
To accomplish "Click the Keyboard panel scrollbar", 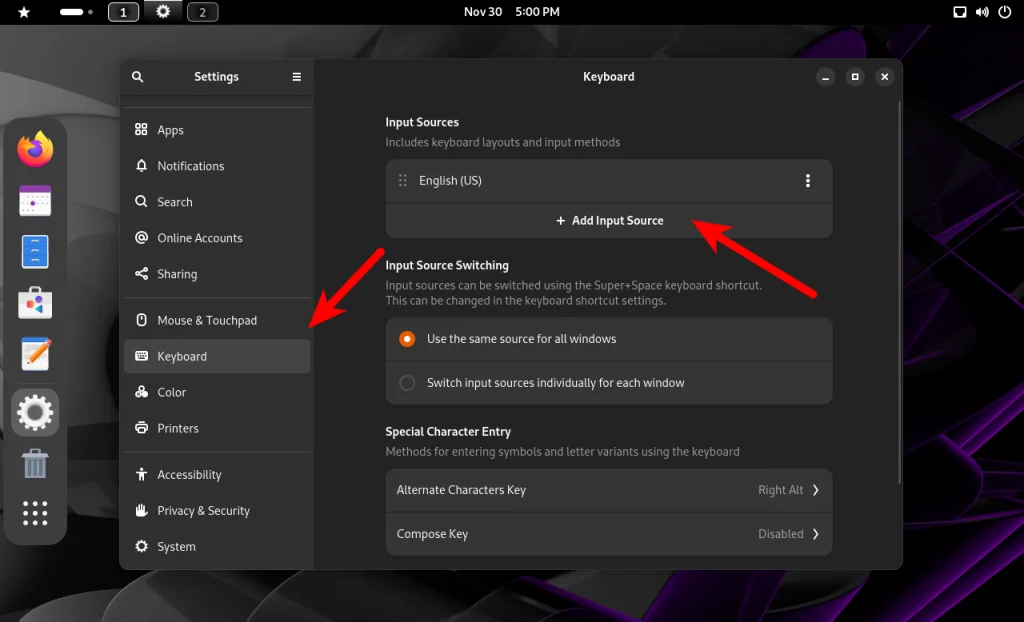I will click(899, 292).
